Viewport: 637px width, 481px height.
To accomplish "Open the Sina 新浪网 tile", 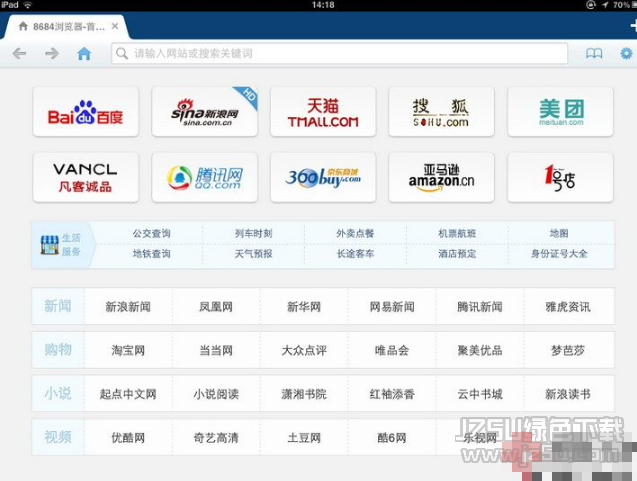I will (x=204, y=112).
